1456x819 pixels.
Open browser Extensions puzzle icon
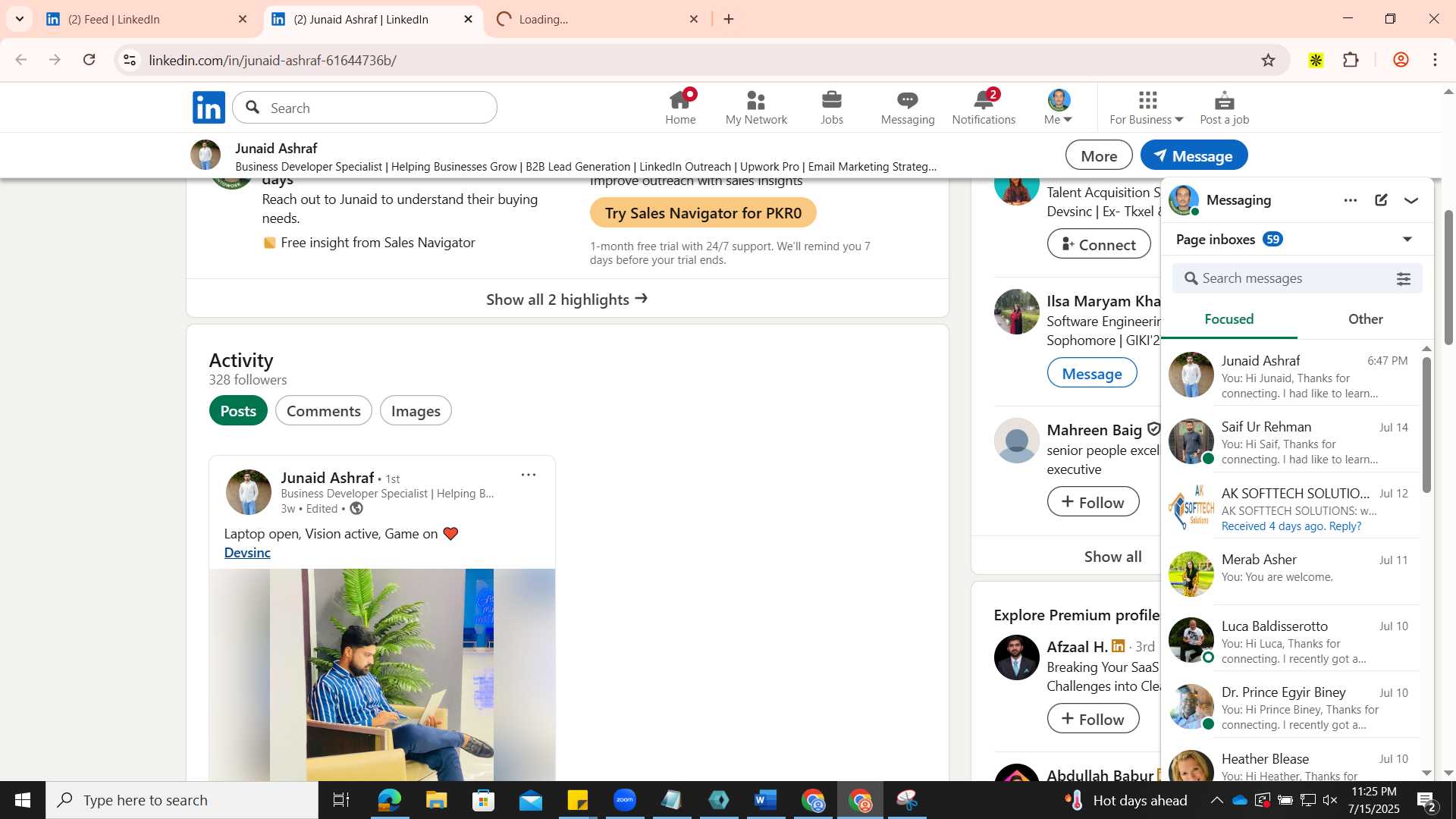click(1351, 60)
